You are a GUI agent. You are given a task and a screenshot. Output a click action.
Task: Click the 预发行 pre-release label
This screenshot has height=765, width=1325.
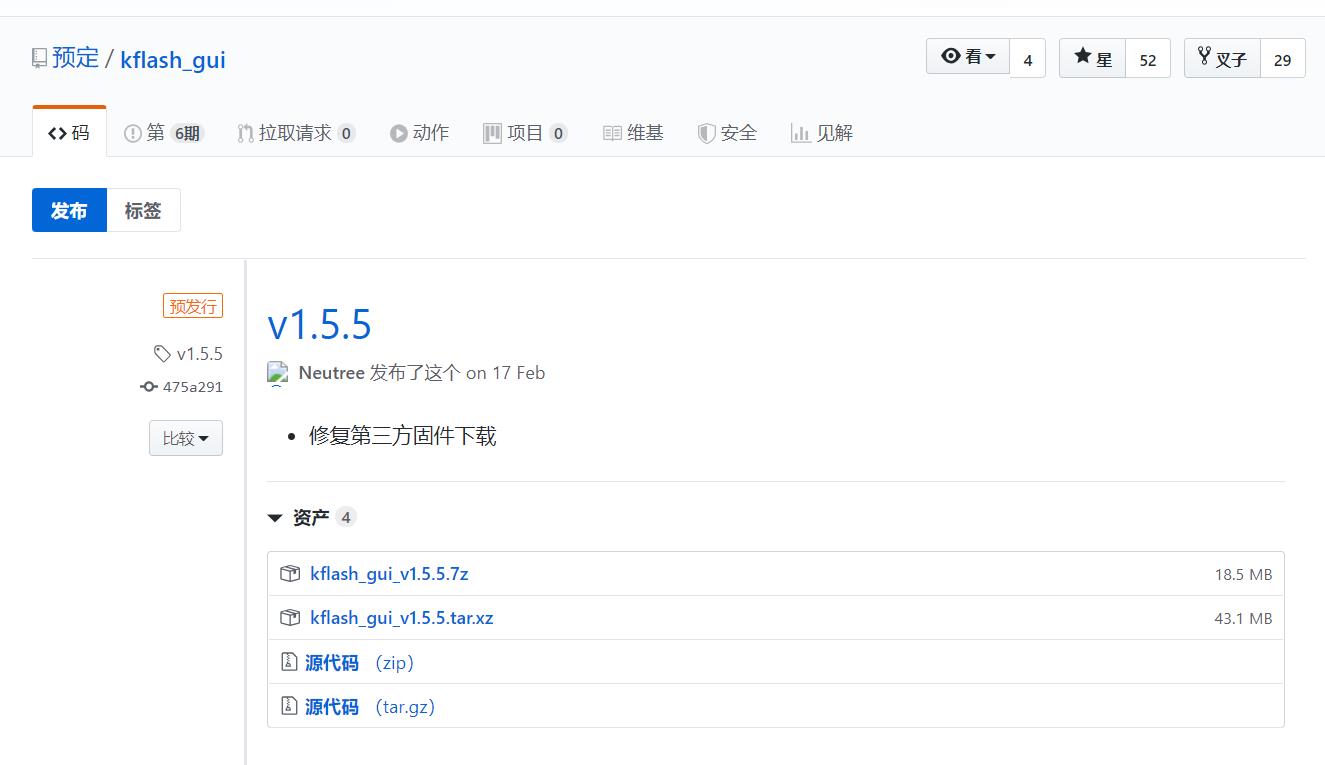click(x=193, y=306)
